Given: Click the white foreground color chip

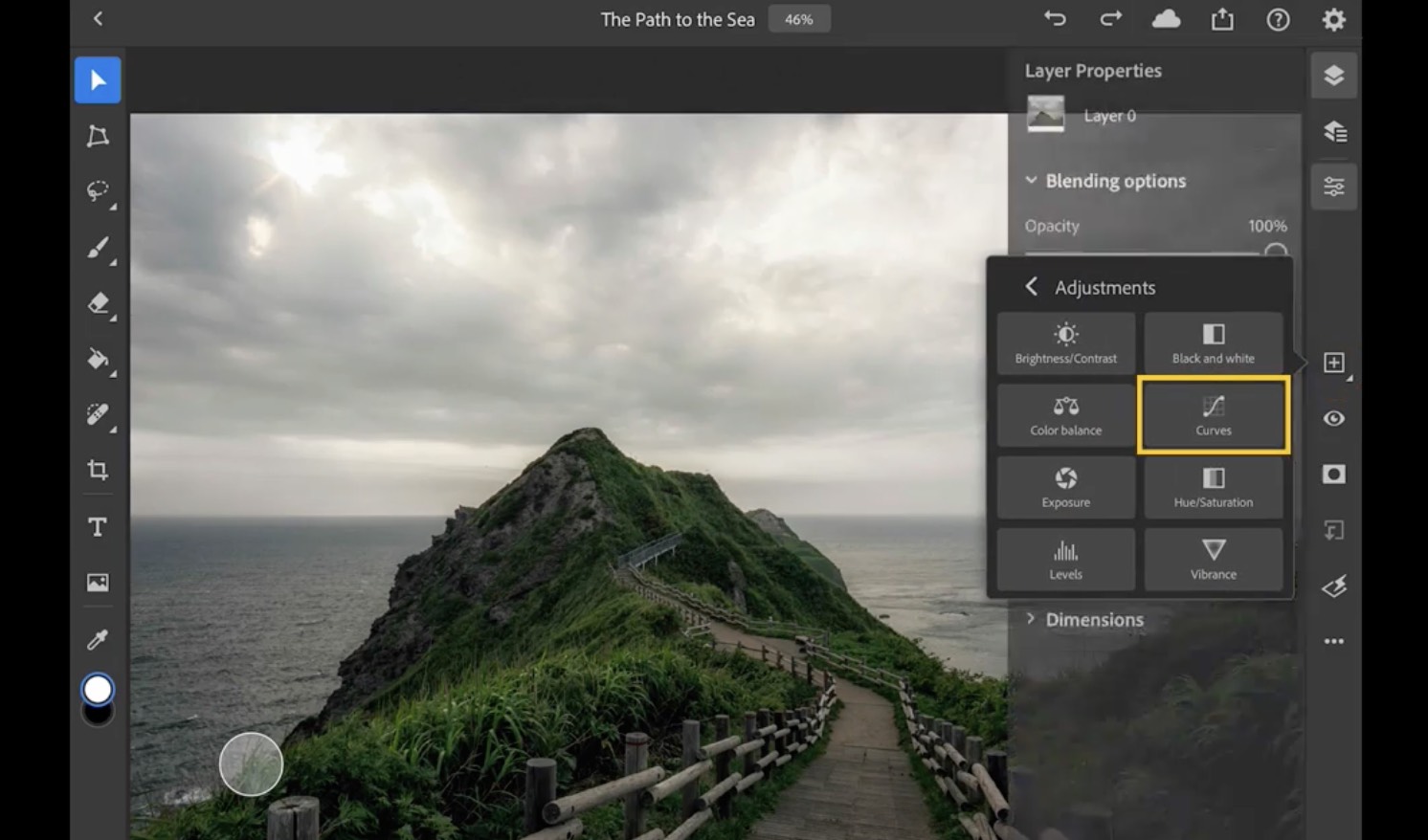Looking at the screenshot, I should point(98,689).
